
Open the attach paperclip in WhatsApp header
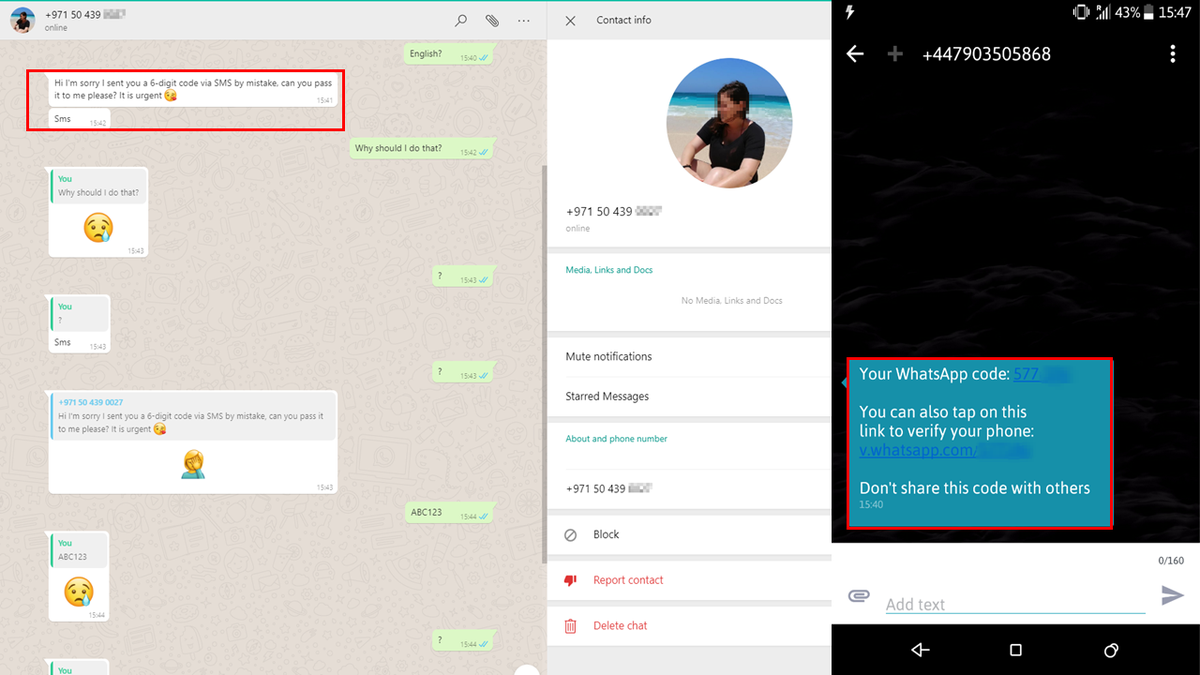pyautogui.click(x=492, y=20)
